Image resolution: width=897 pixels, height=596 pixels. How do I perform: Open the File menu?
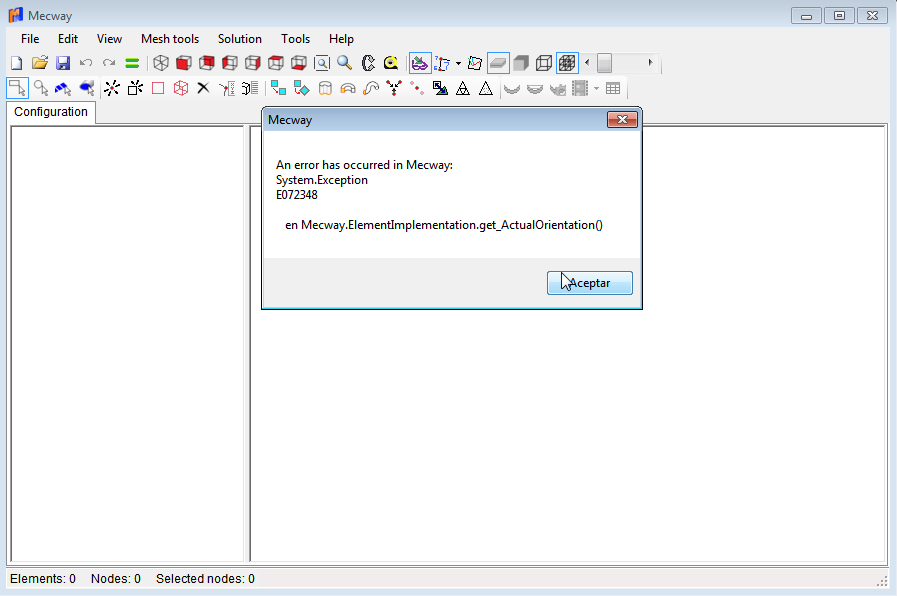pos(30,39)
